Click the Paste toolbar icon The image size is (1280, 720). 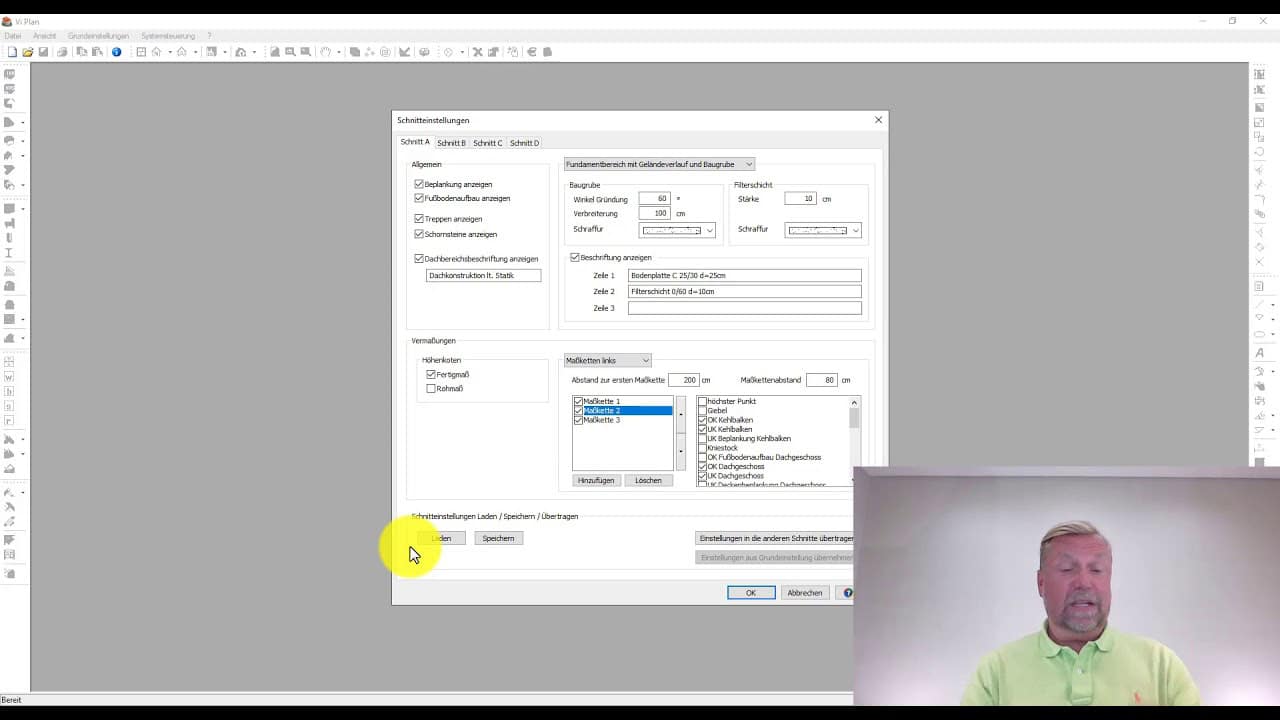(99, 52)
